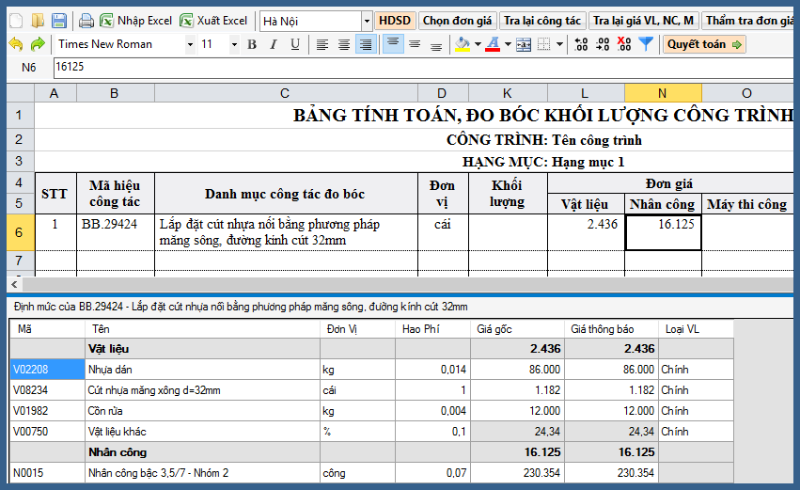Click Tra lại giá VL, NC, M button
Image resolution: width=800 pixels, height=490 pixels.
(x=643, y=20)
